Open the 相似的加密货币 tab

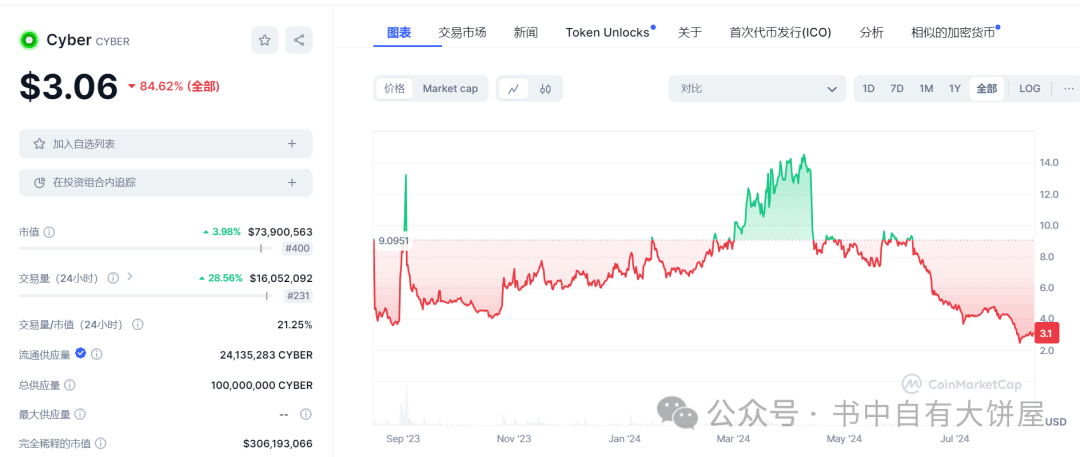click(x=953, y=32)
